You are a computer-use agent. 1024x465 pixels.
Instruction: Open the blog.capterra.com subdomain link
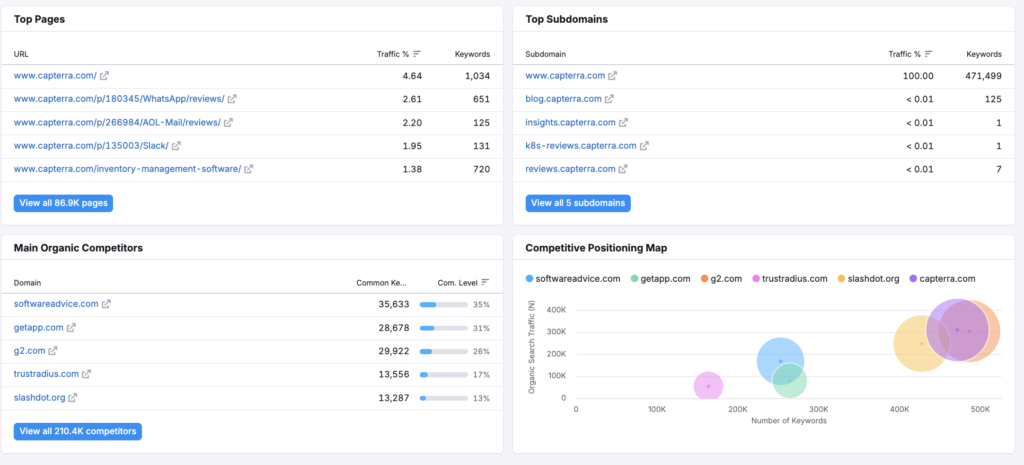coord(564,99)
